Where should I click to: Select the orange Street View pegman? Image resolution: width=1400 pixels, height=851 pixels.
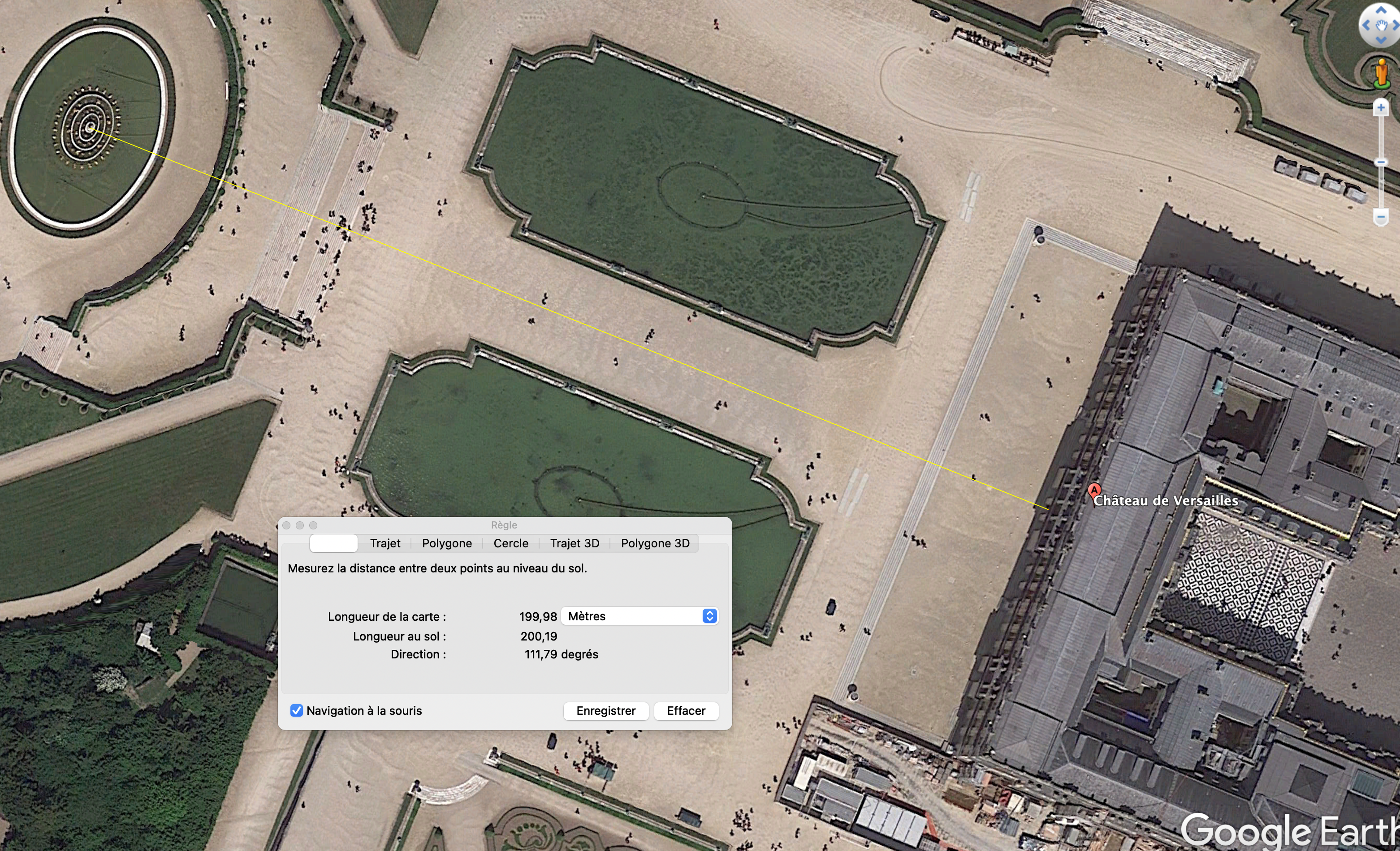(x=1381, y=74)
